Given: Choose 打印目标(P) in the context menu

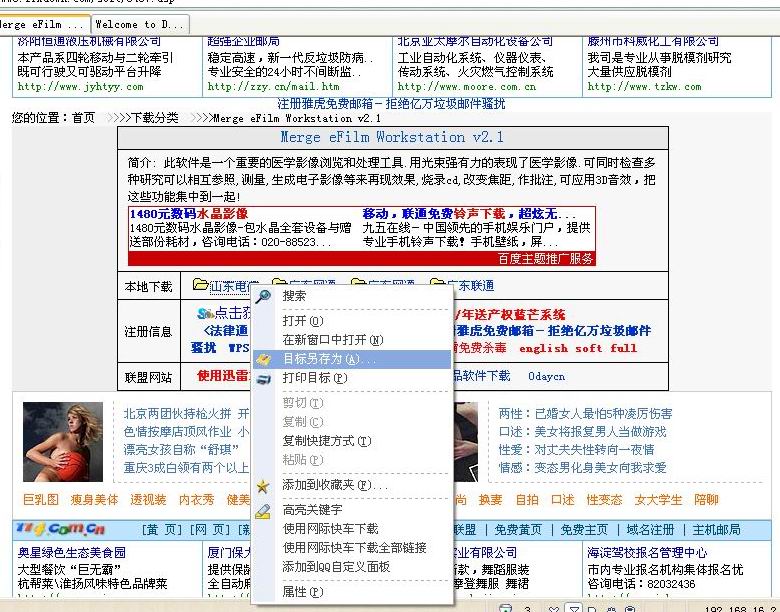Looking at the screenshot, I should 352,378.
